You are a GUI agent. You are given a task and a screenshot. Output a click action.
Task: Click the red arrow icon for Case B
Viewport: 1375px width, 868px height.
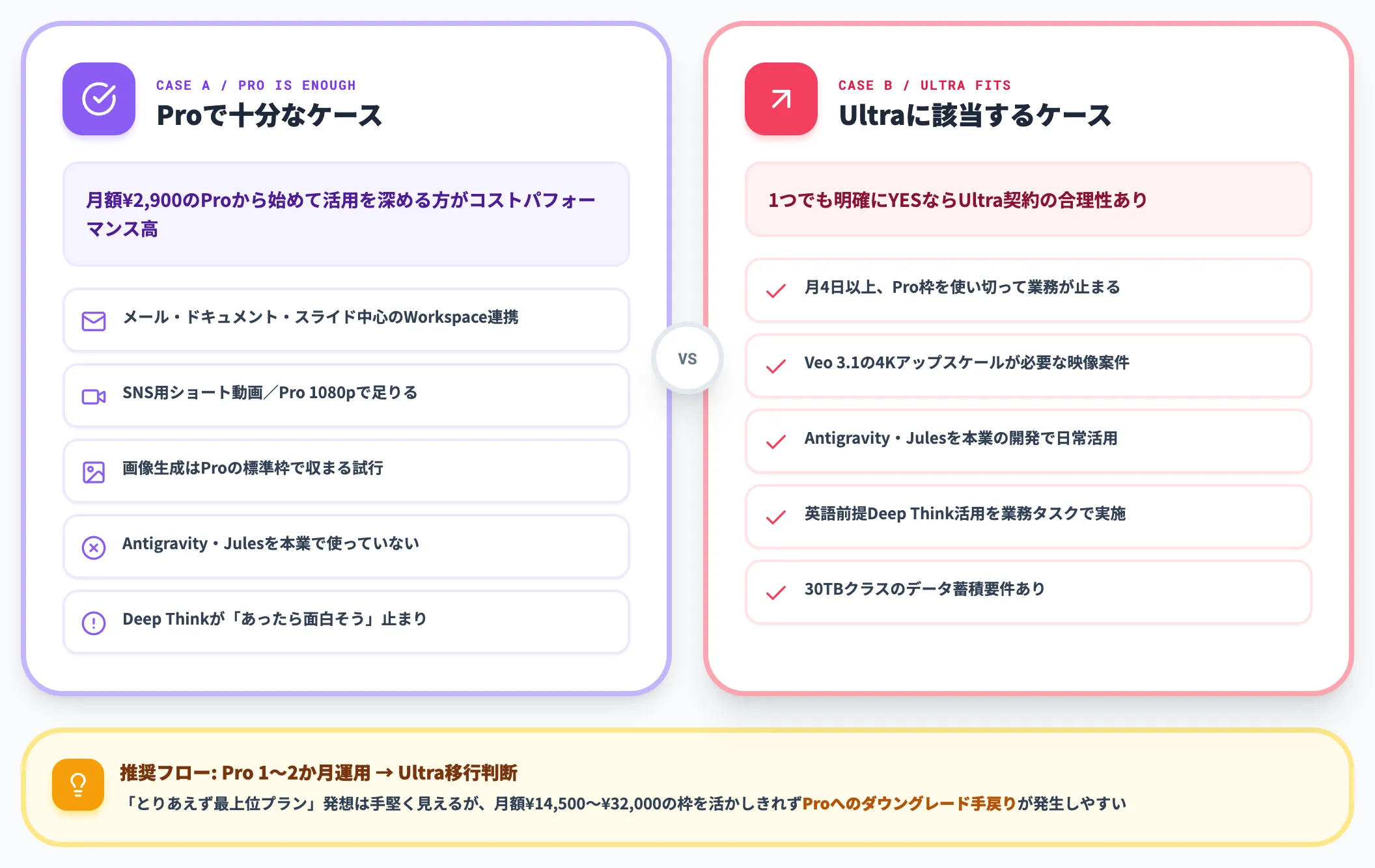coord(781,99)
